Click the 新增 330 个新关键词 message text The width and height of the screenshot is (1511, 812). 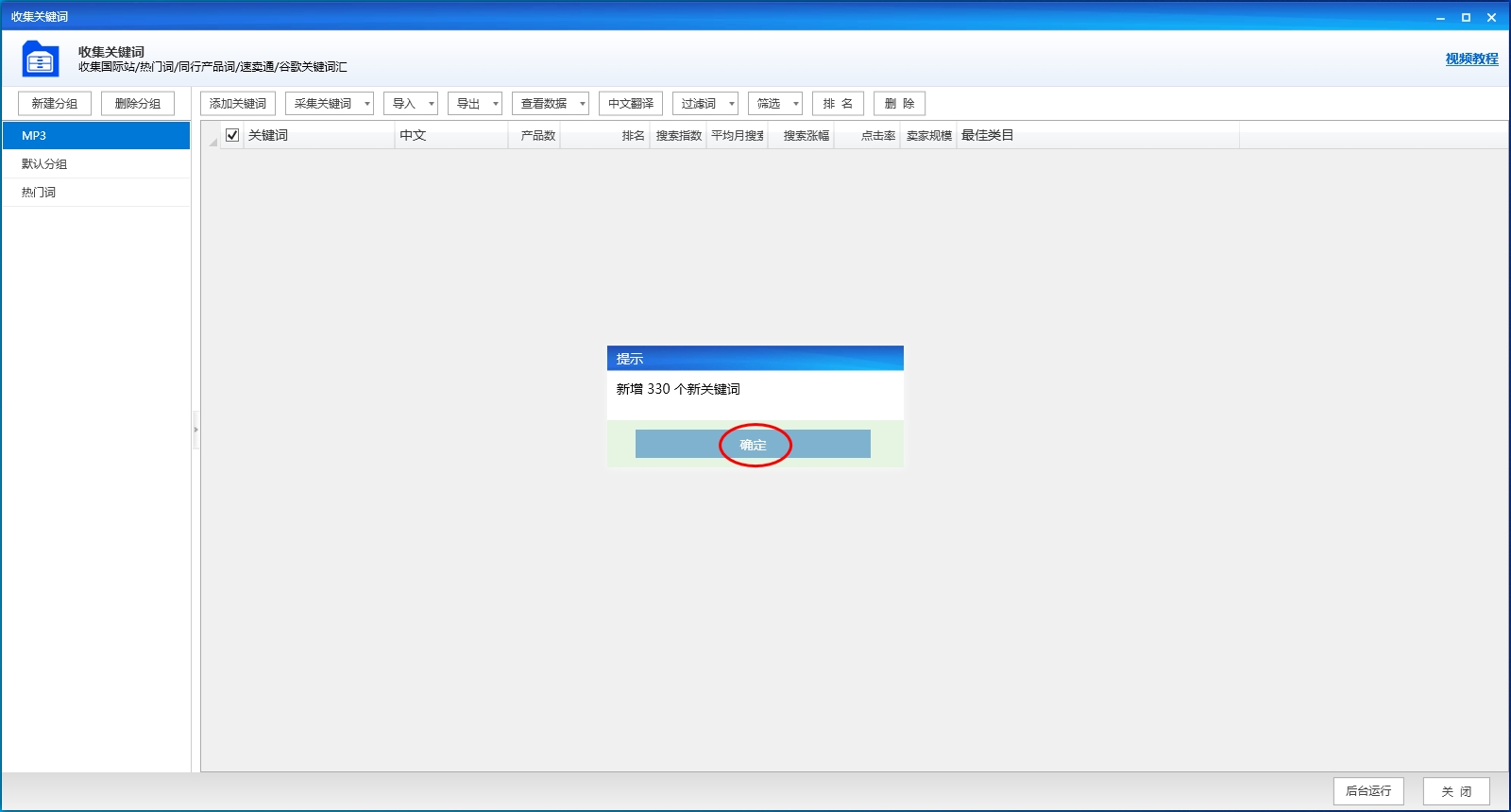[678, 389]
